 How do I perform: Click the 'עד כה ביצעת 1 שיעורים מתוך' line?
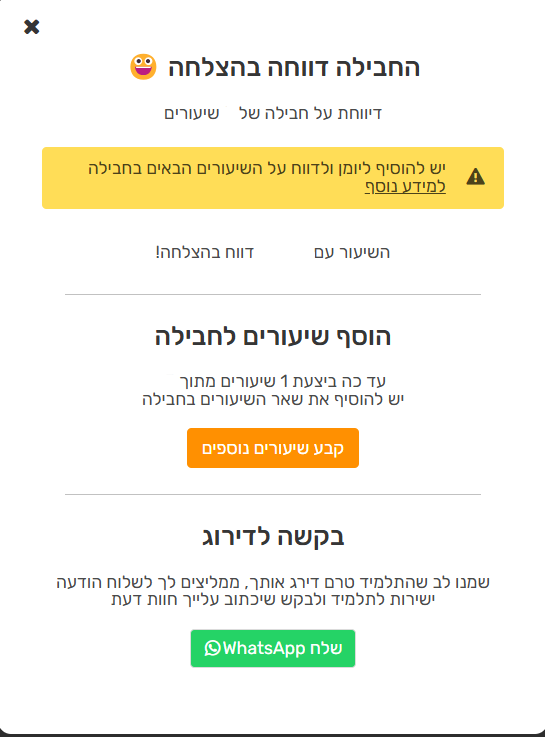coord(282,381)
